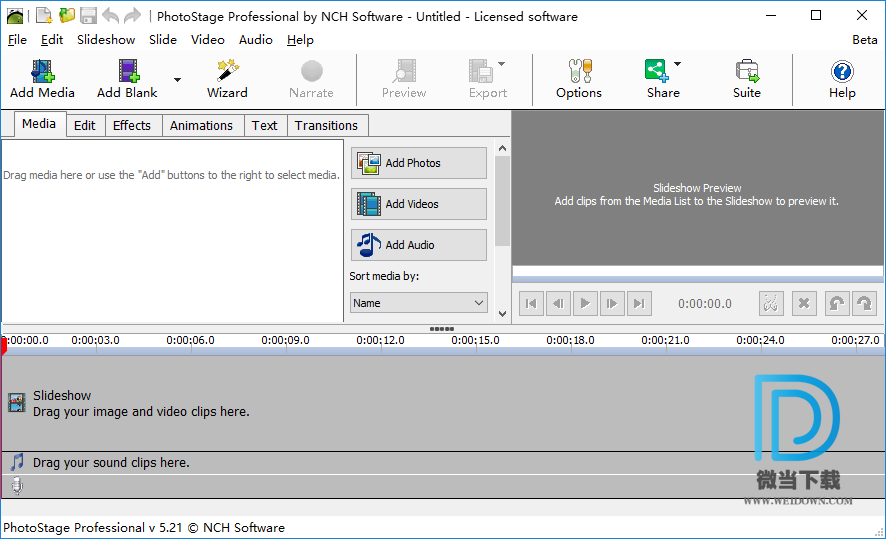Click the Add Media toolbar icon
This screenshot has width=886, height=539.
(x=42, y=72)
